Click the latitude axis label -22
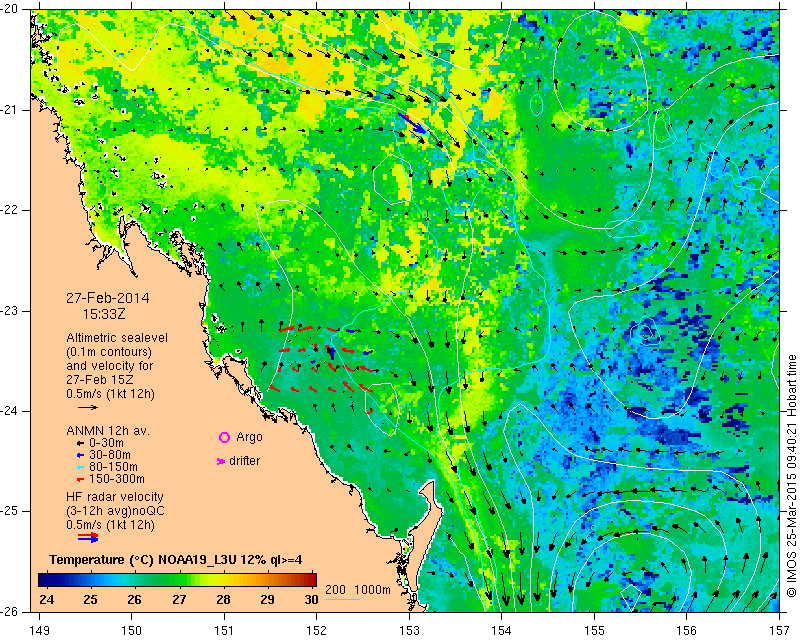This screenshot has height=640, width=800. coord(10,210)
